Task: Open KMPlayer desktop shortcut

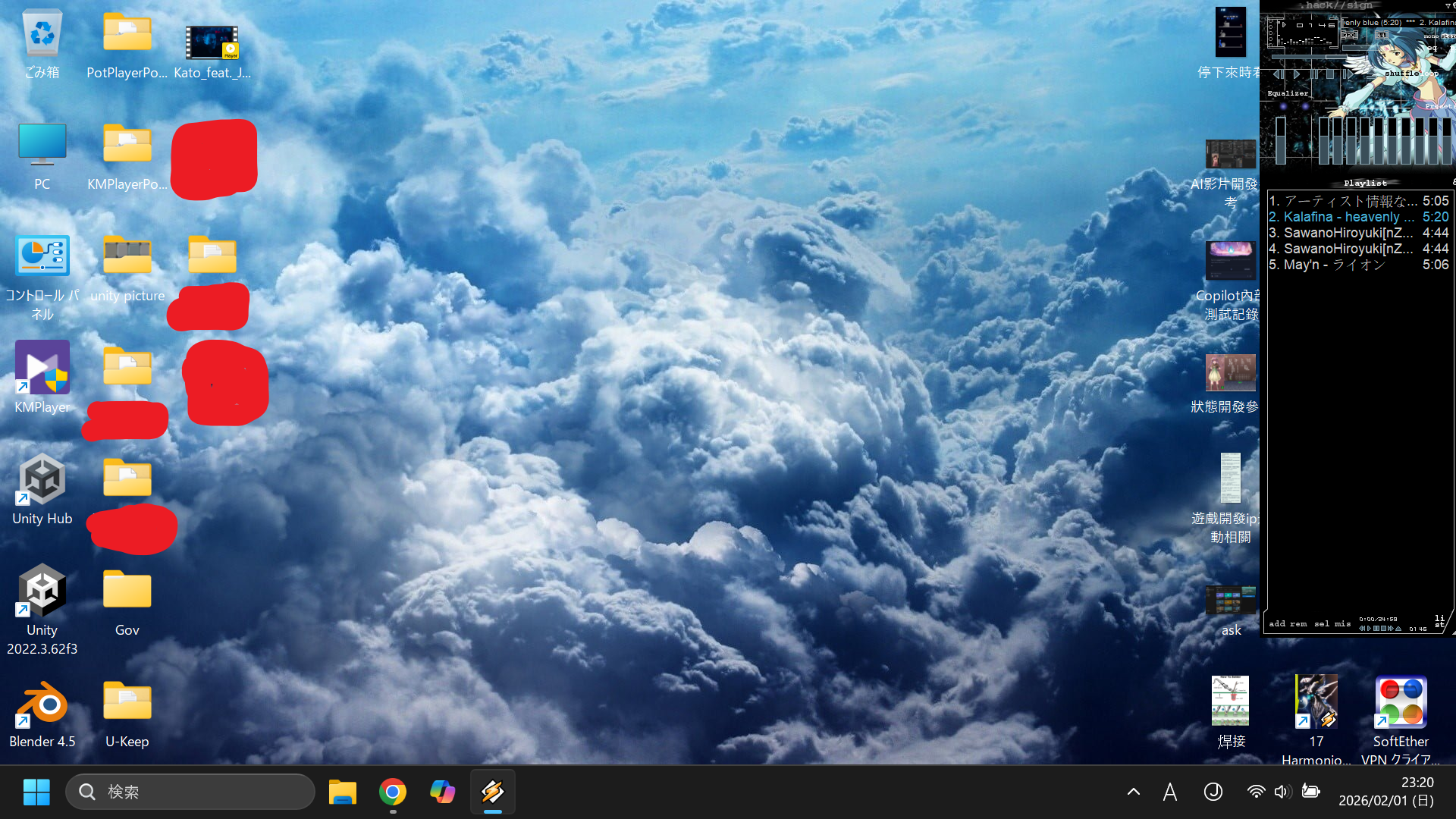Action: coord(42,369)
